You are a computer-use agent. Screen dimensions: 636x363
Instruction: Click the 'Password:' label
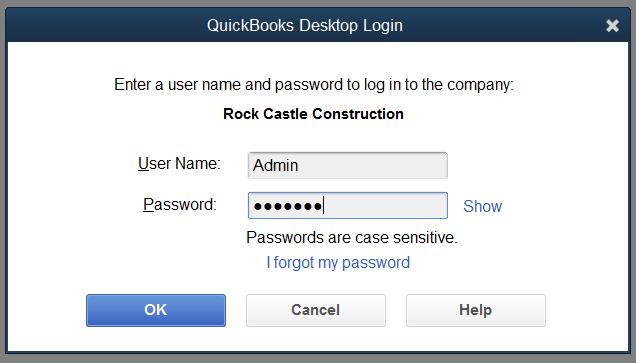tap(180, 204)
